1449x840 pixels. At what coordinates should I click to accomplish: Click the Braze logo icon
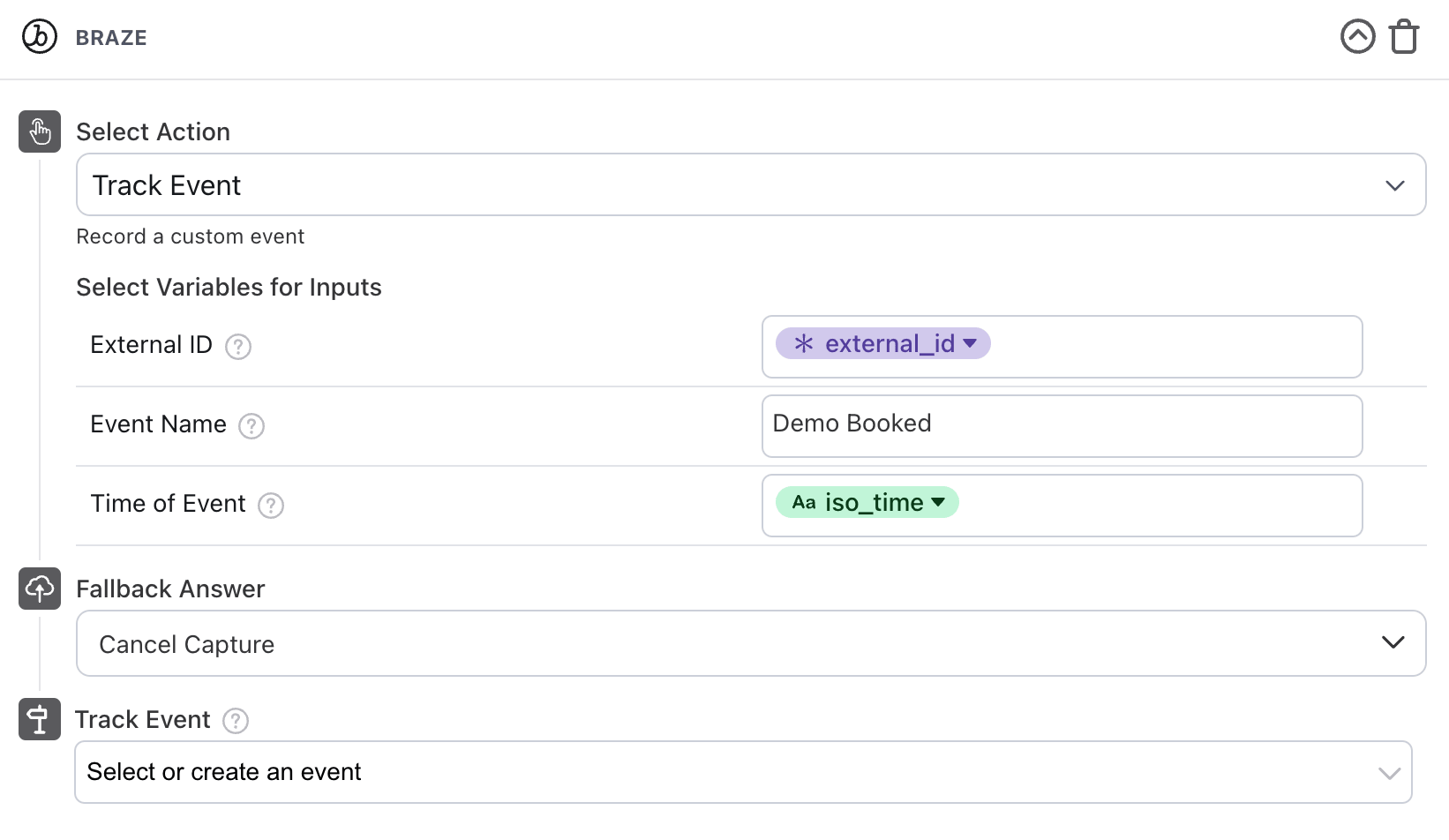[x=40, y=37]
